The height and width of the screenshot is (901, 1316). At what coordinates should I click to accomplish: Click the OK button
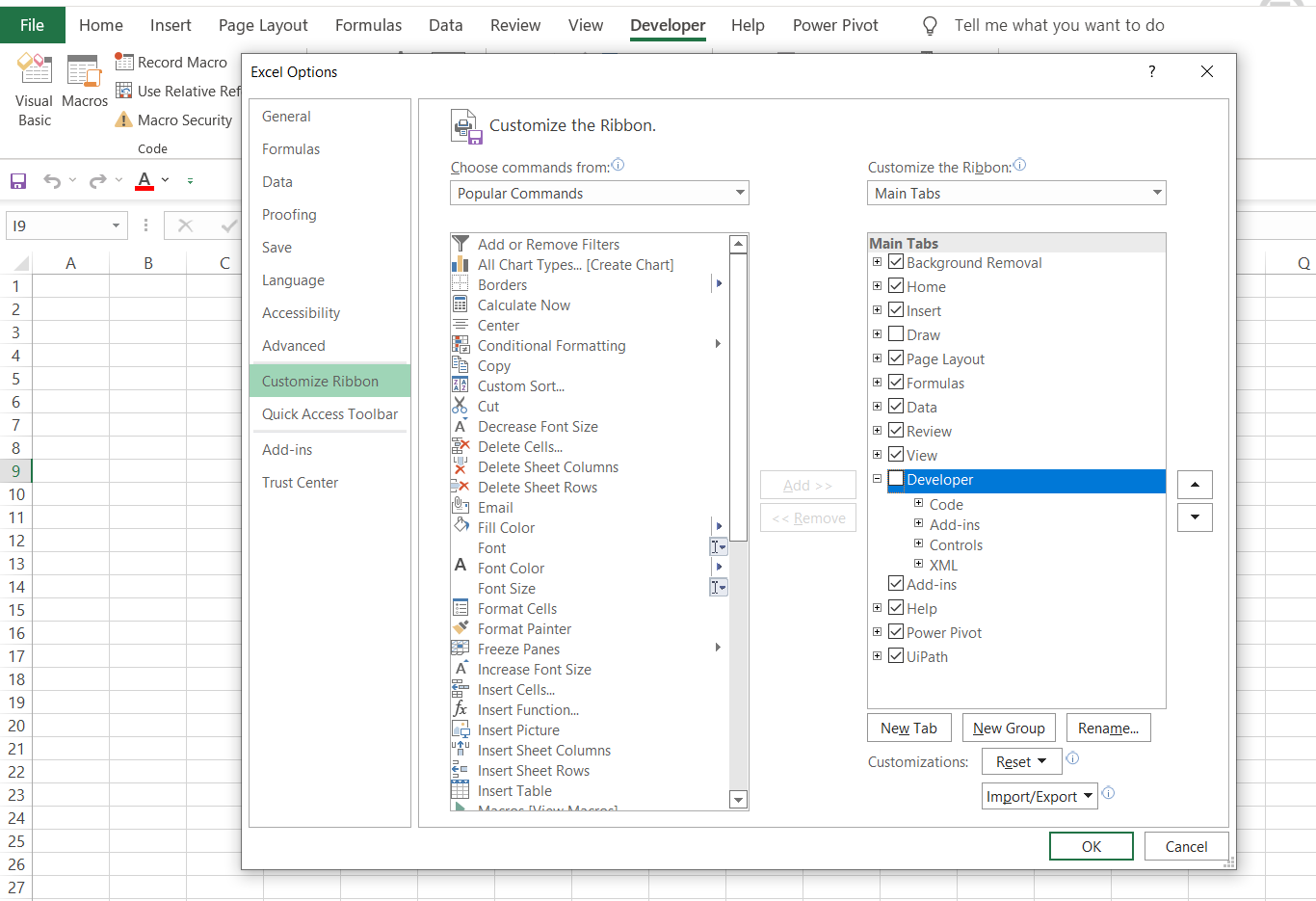pos(1091,846)
